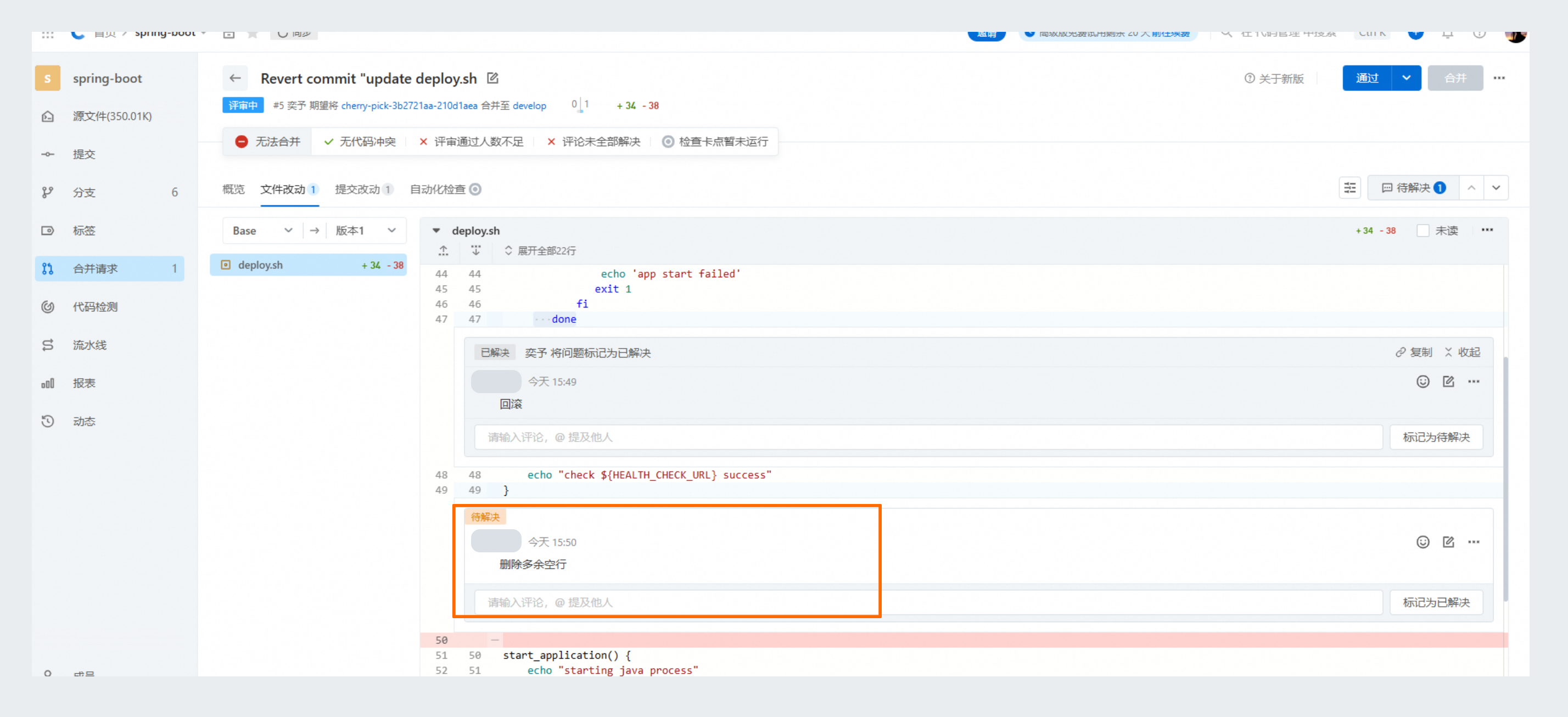Add emoji reaction to 15:50 comment
Screen dimensions: 1568x717
coord(1423,542)
